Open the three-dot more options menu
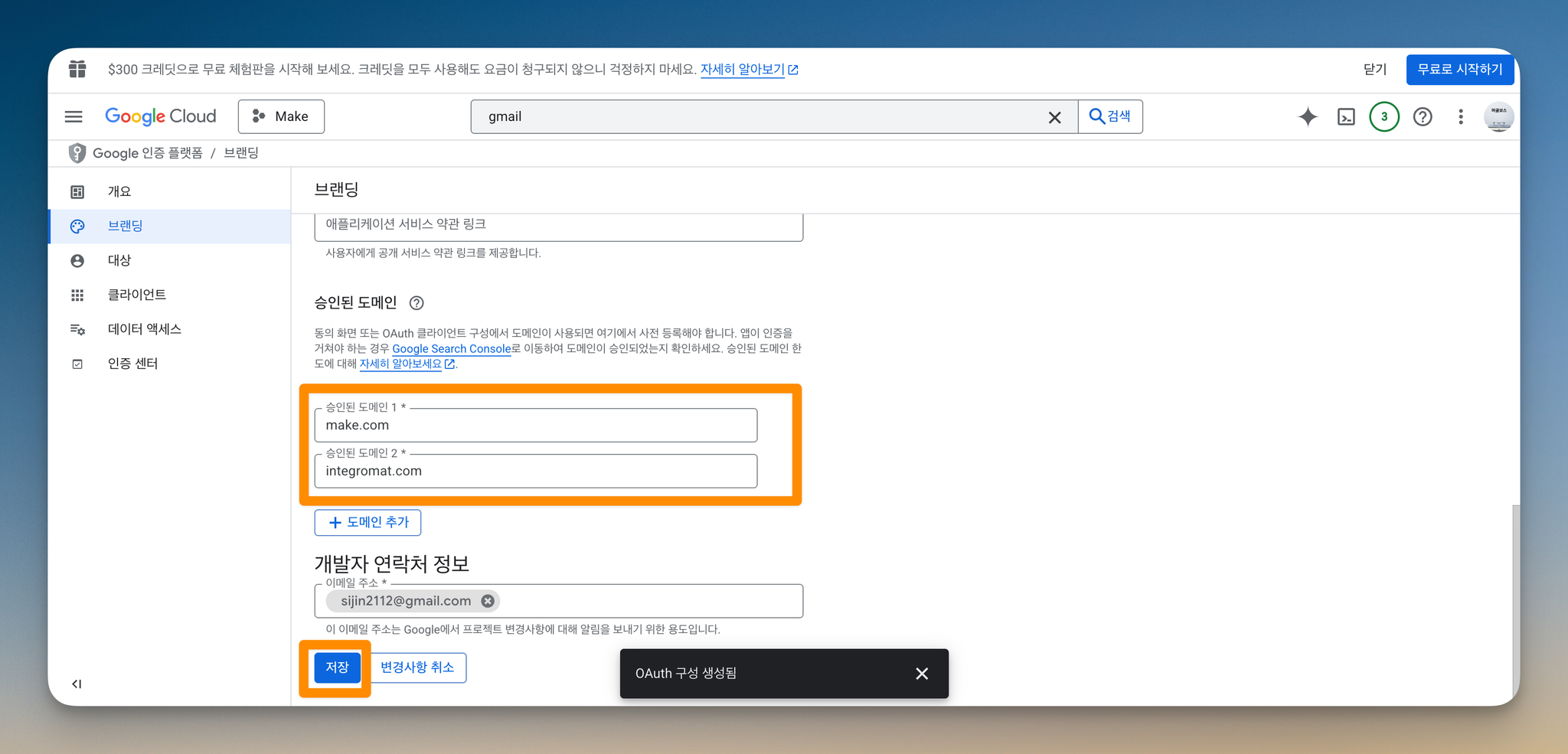The width and height of the screenshot is (1568, 754). (1461, 116)
